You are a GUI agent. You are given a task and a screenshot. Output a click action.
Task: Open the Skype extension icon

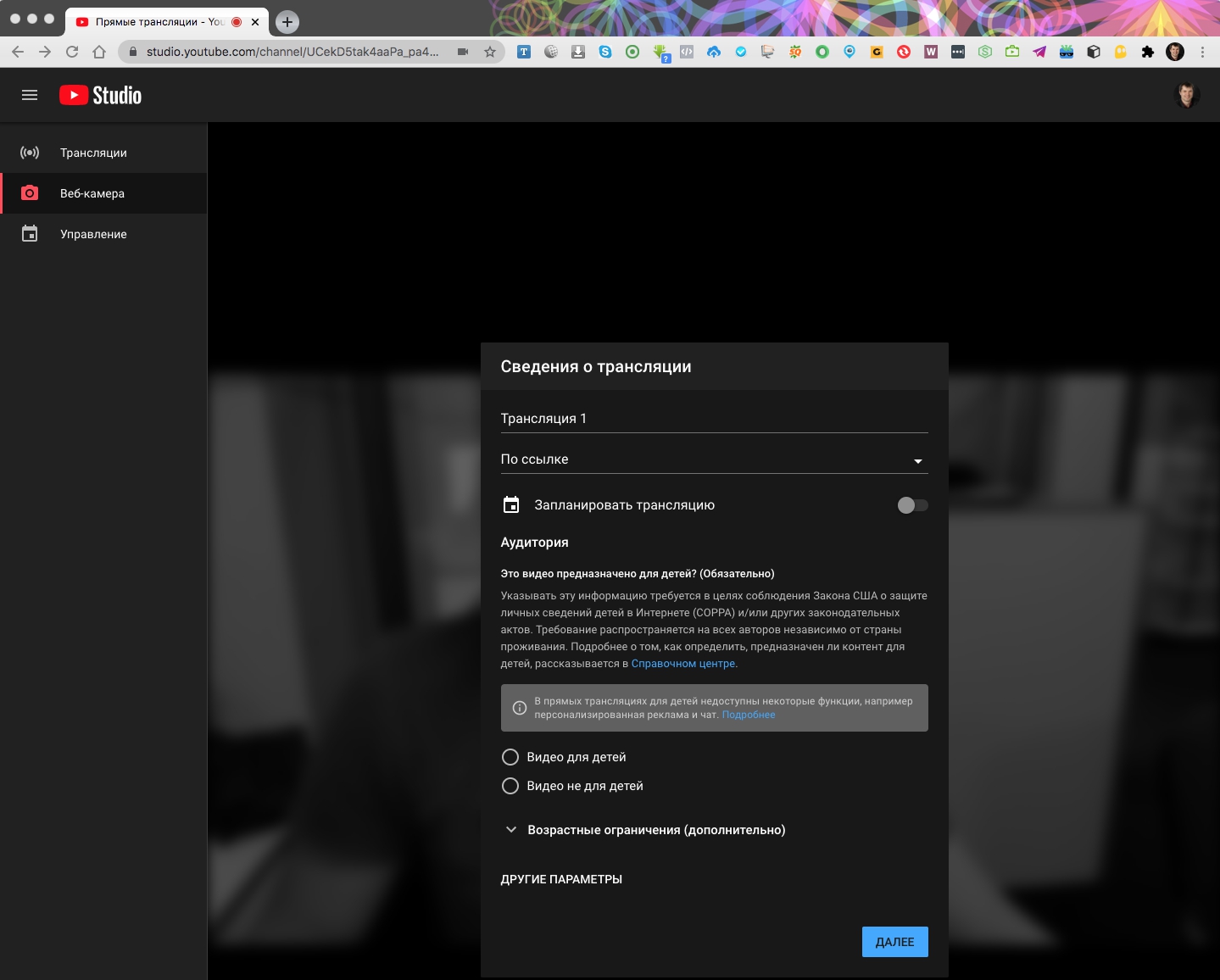605,52
